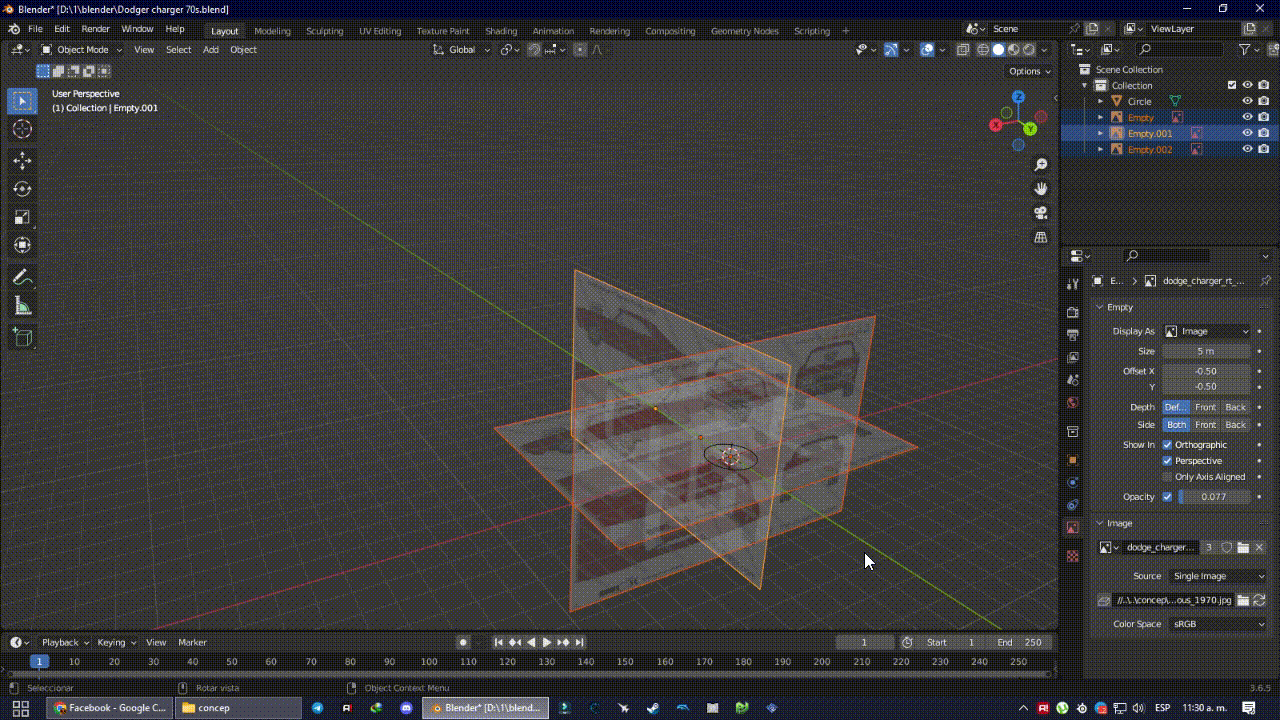Open the Texture properties tab
The image size is (1280, 720).
pos(1073,556)
